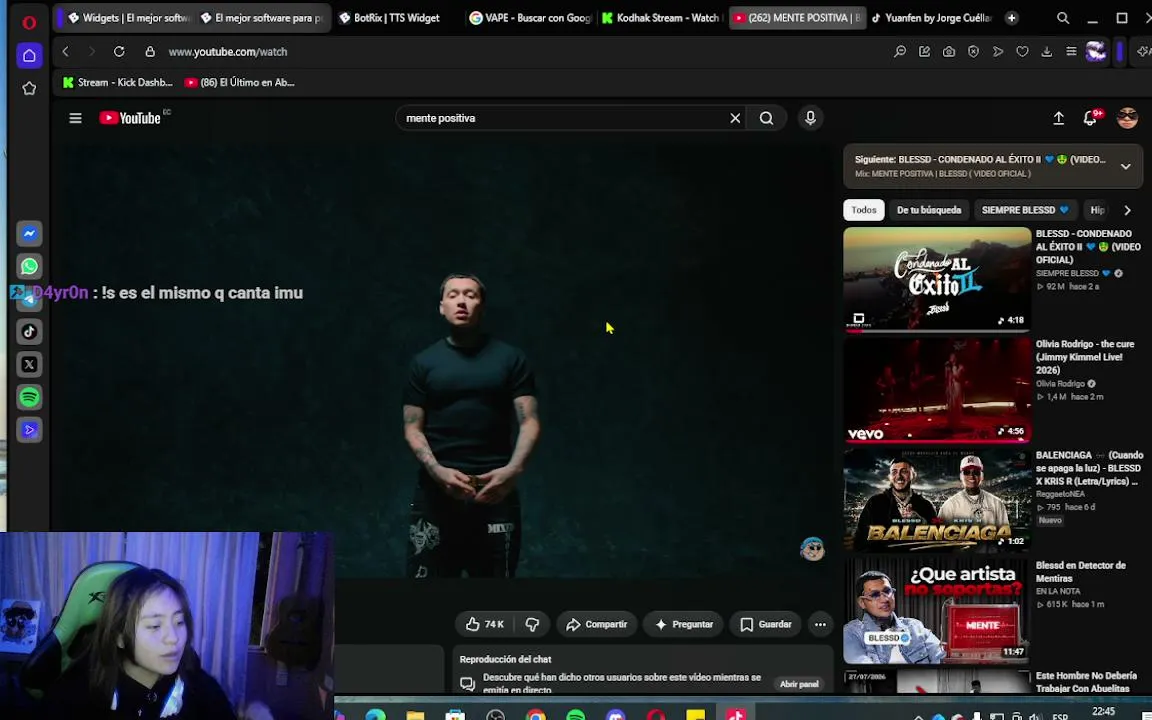Go back in browser history
Image resolution: width=1152 pixels, height=720 pixels.
click(x=65, y=51)
